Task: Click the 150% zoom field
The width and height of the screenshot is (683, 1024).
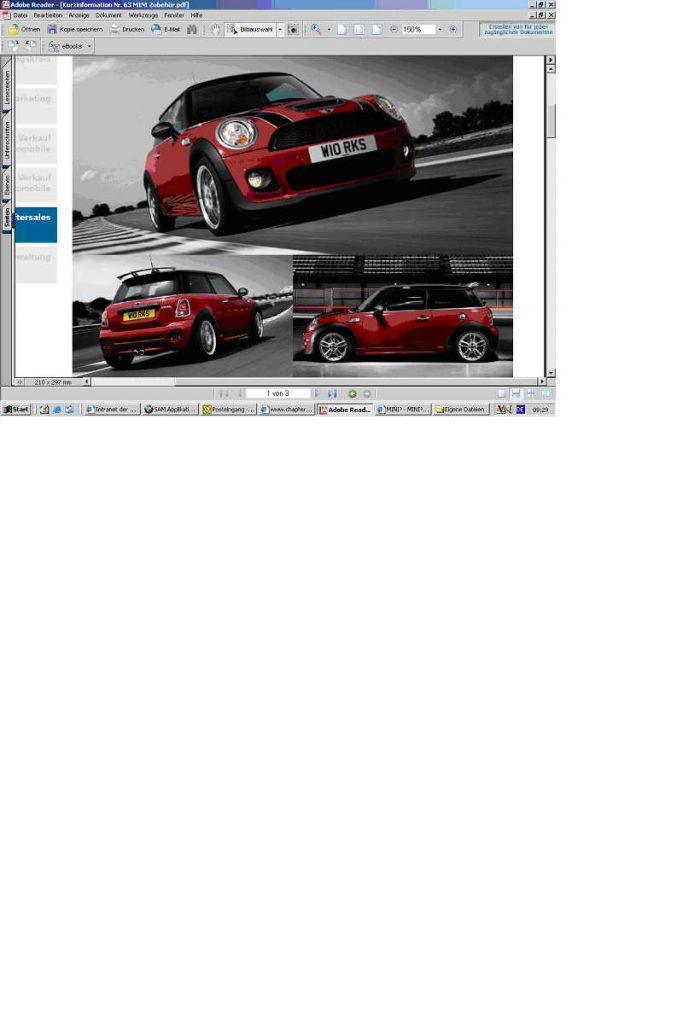Action: coord(417,29)
